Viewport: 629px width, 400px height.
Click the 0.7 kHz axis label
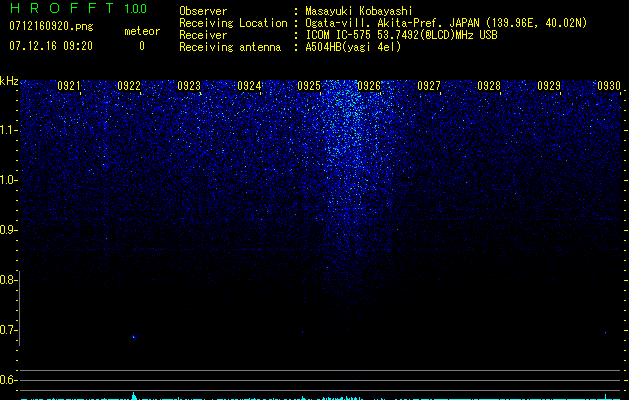(7, 330)
